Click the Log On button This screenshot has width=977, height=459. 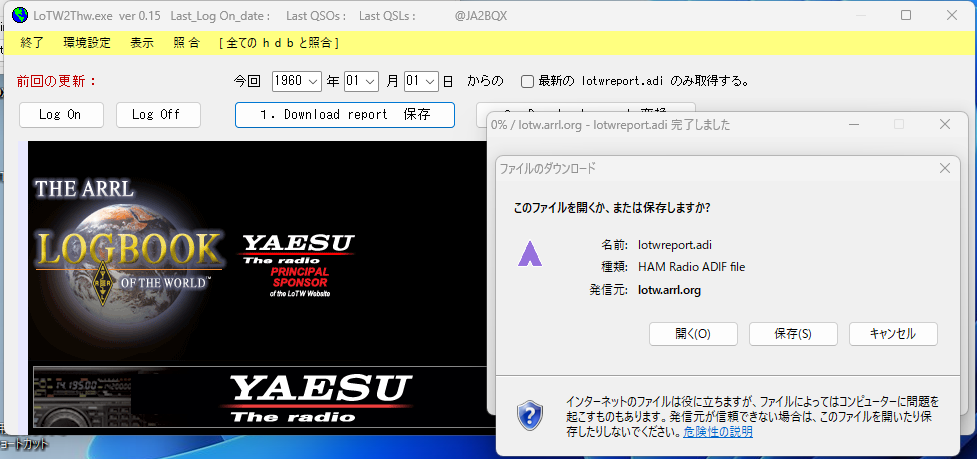point(61,115)
